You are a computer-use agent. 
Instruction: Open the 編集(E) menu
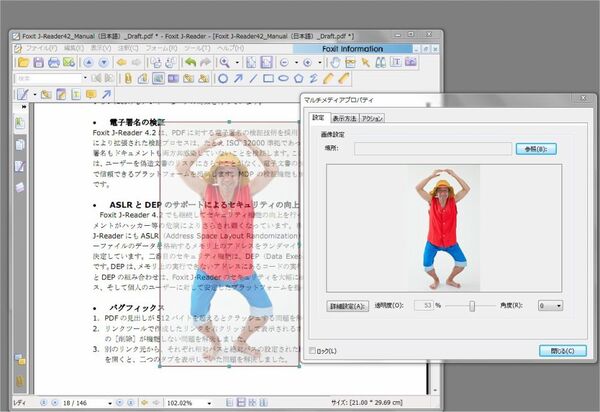tap(74, 48)
